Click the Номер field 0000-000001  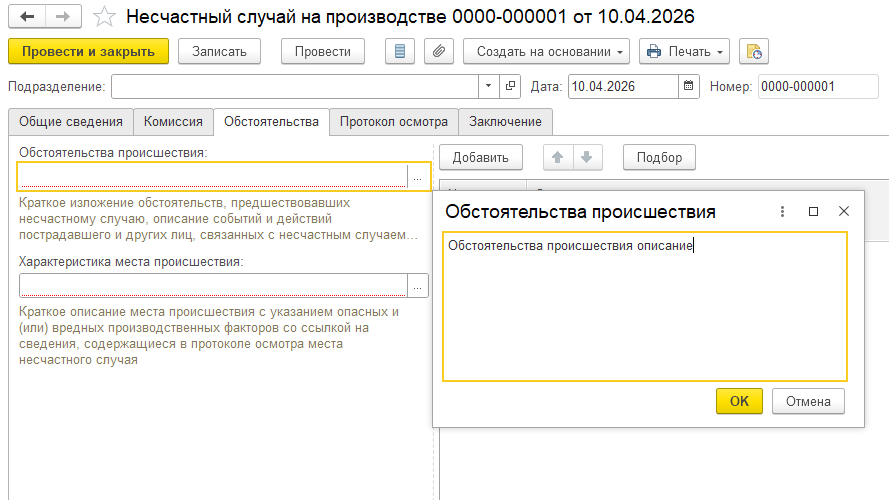click(818, 86)
